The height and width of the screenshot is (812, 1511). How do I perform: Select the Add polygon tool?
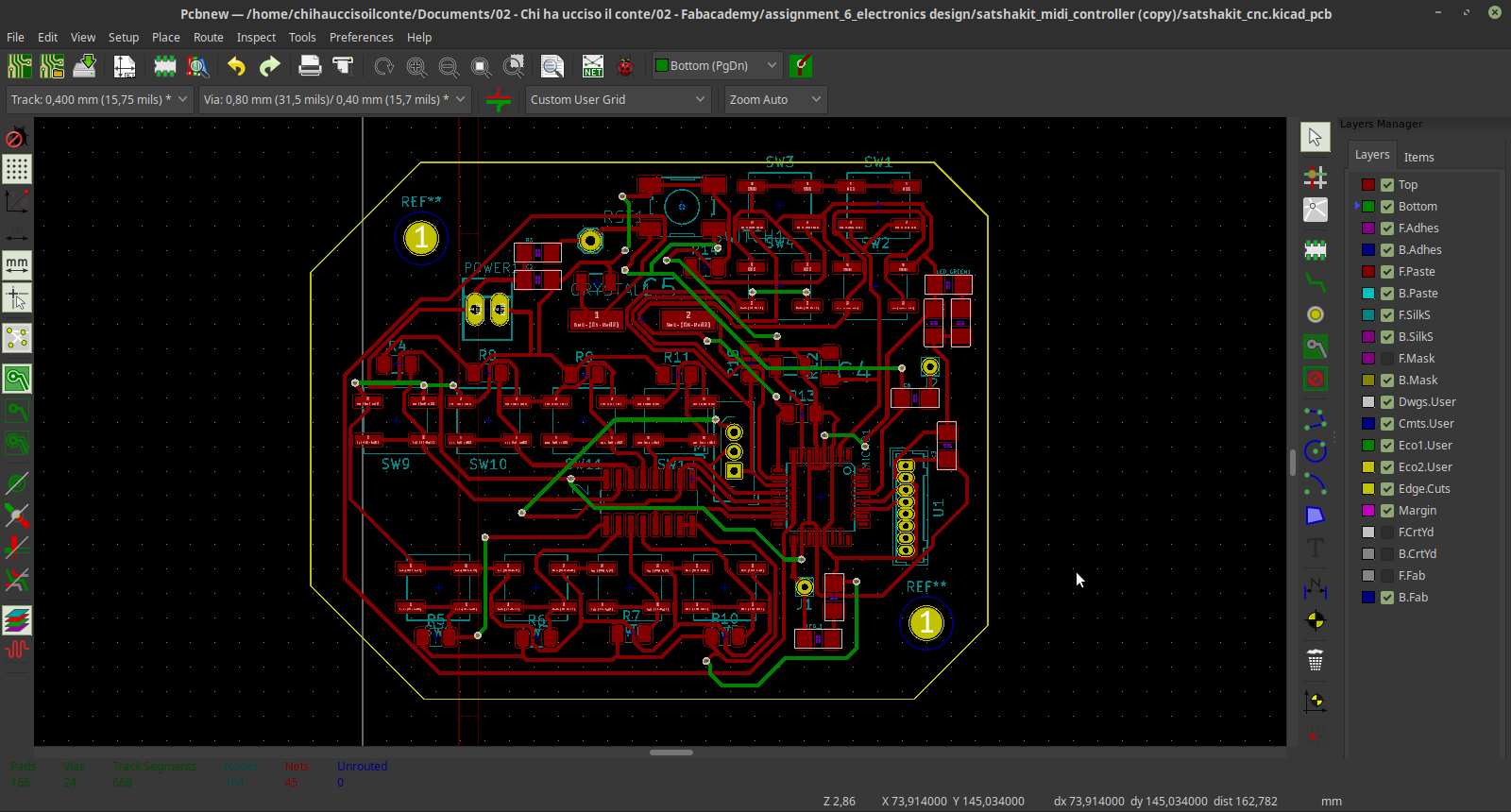[x=1316, y=516]
